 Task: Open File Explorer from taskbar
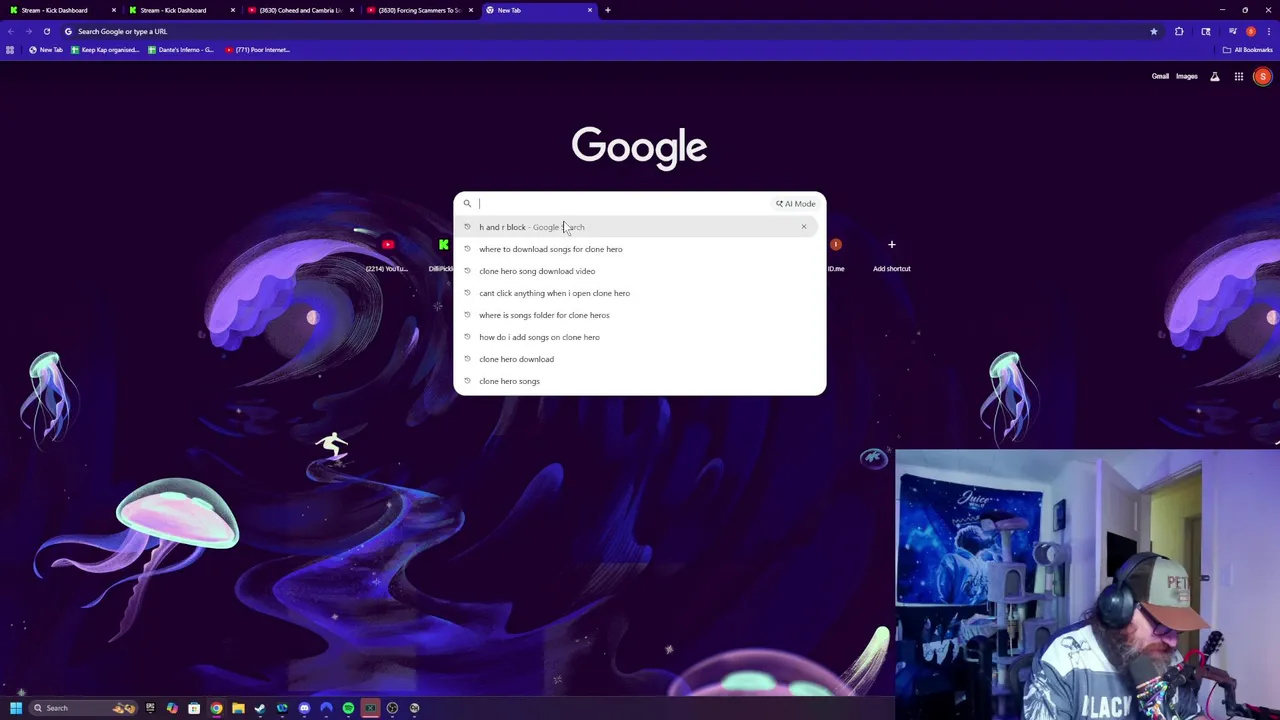[x=238, y=708]
